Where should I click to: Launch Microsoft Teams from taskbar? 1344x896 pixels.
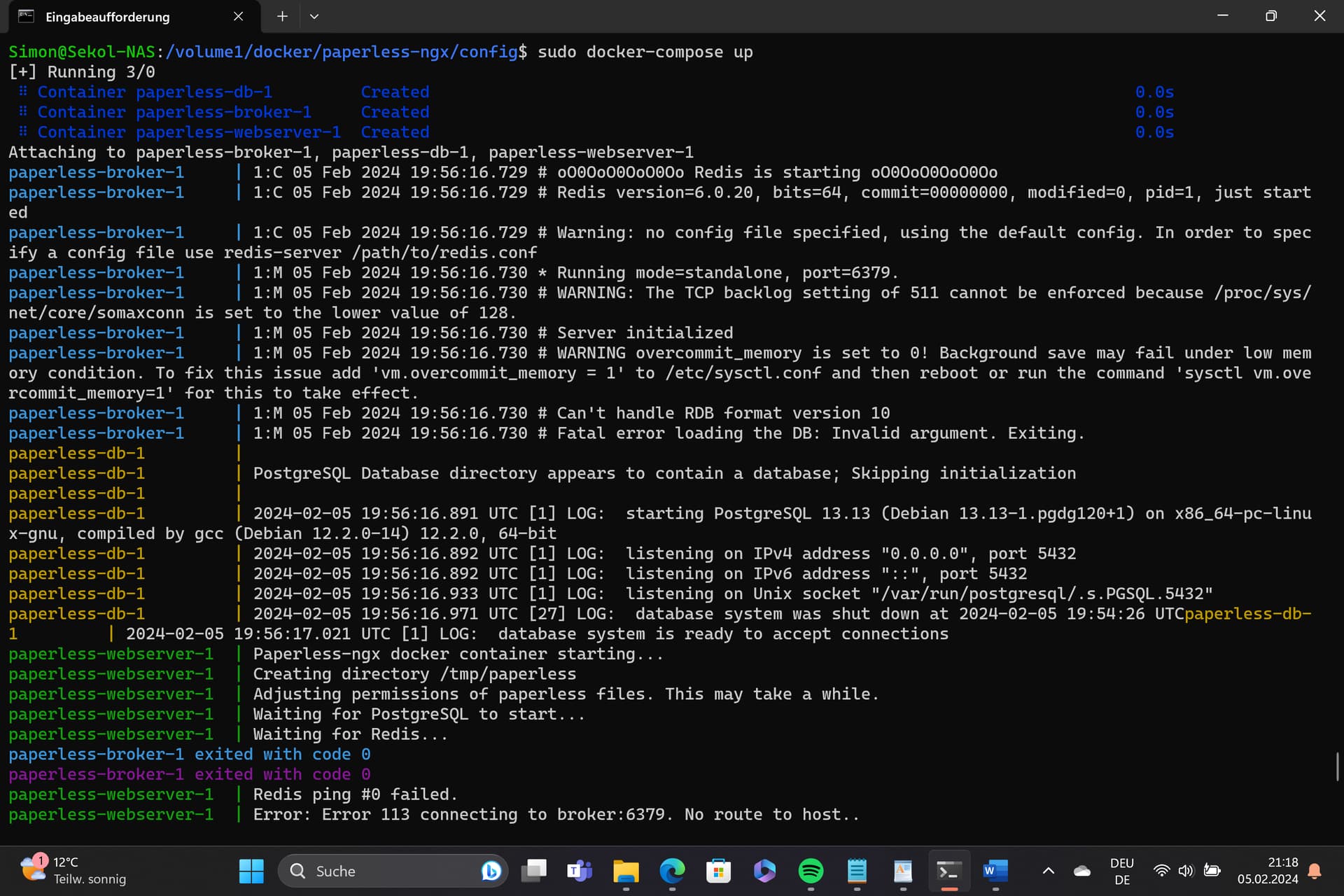point(580,871)
